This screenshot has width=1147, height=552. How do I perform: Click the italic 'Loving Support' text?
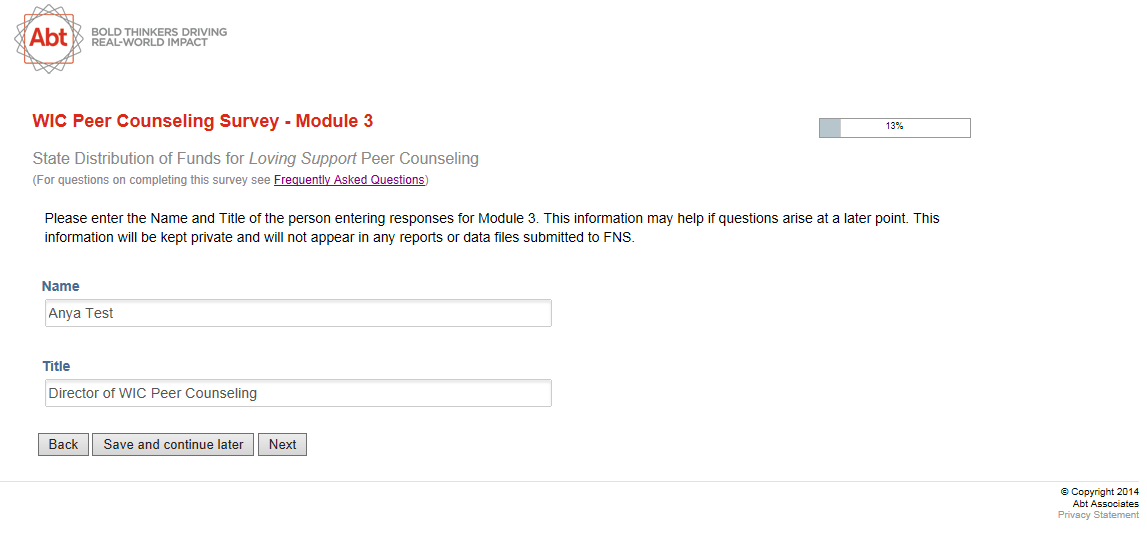click(x=303, y=159)
